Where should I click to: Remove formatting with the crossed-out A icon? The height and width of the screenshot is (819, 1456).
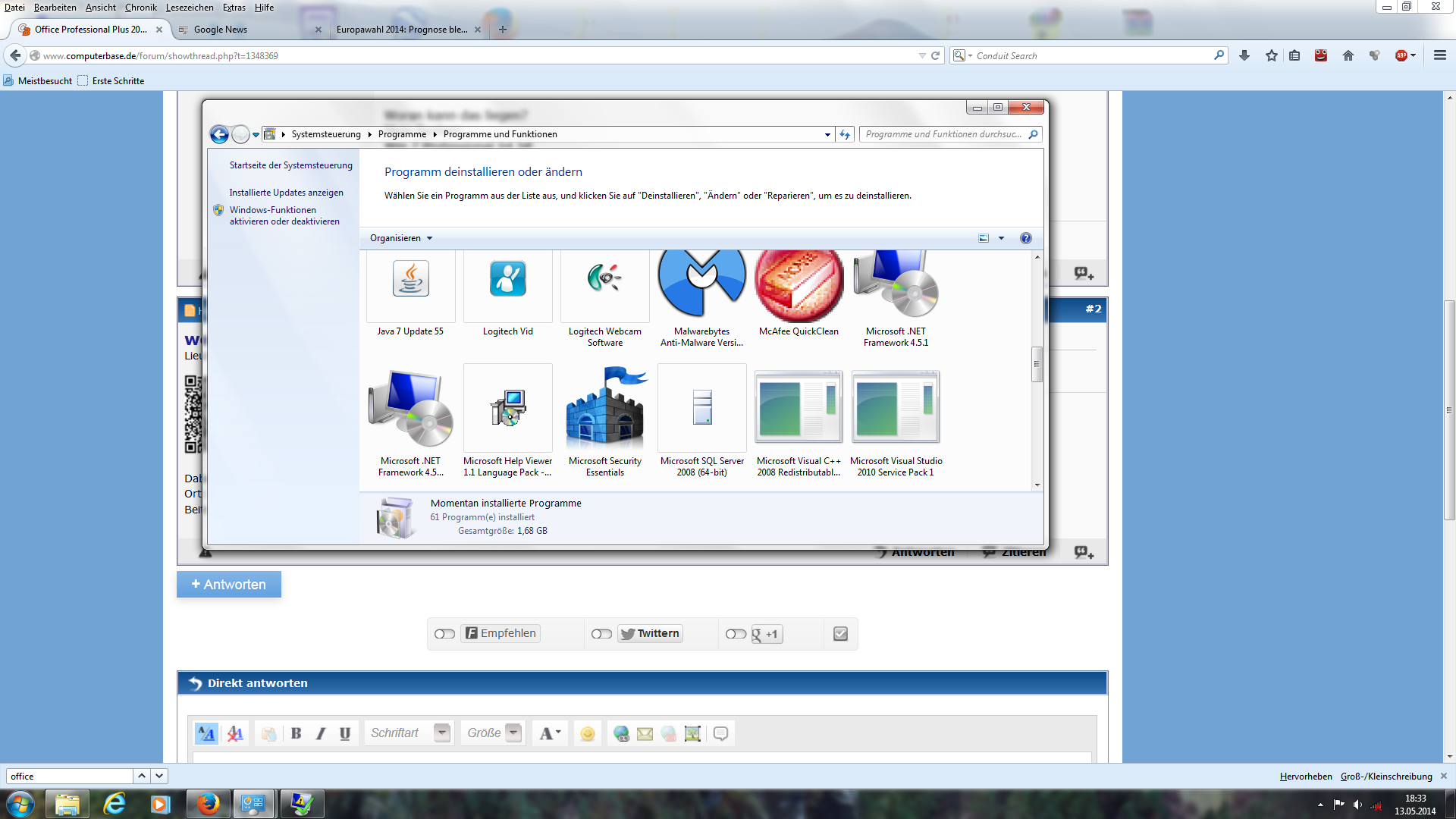click(235, 733)
